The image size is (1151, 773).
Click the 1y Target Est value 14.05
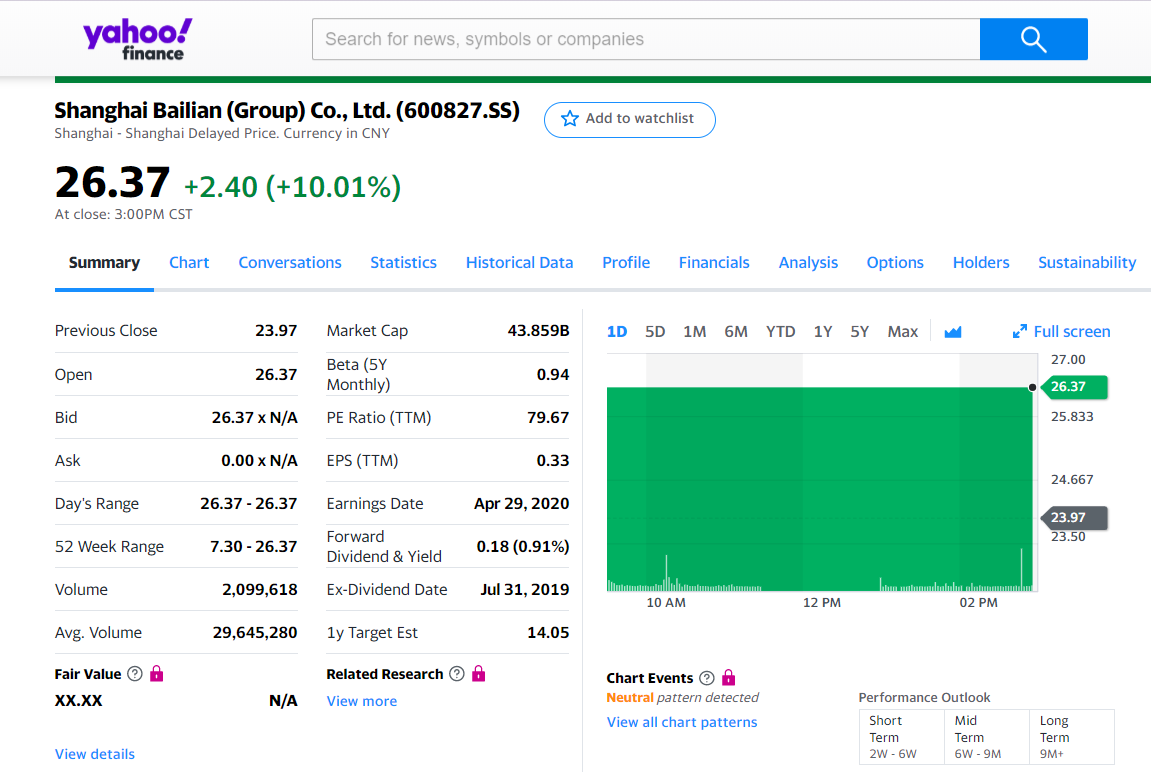(x=548, y=633)
